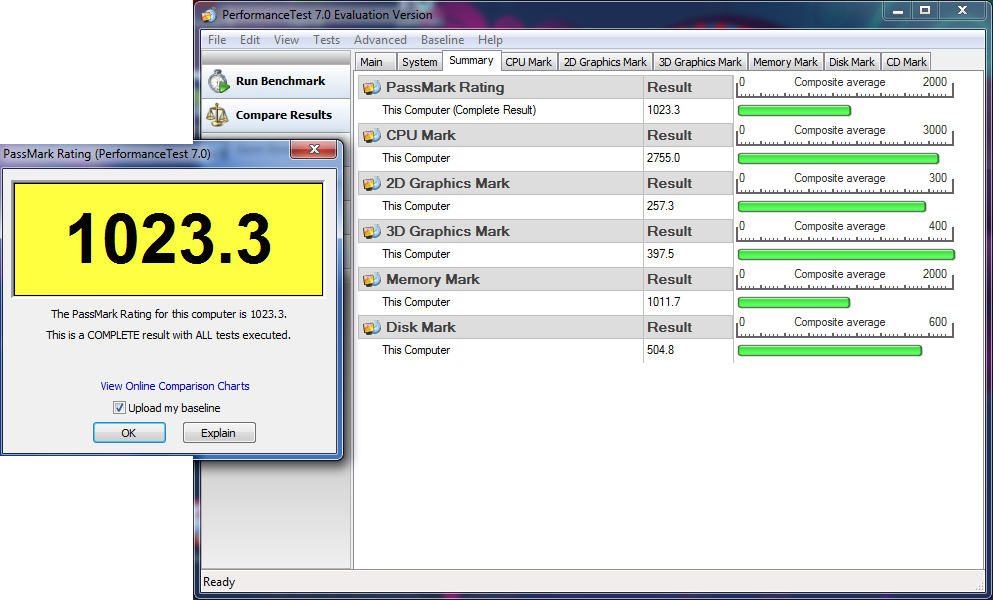Open the Edit menu

(x=250, y=40)
